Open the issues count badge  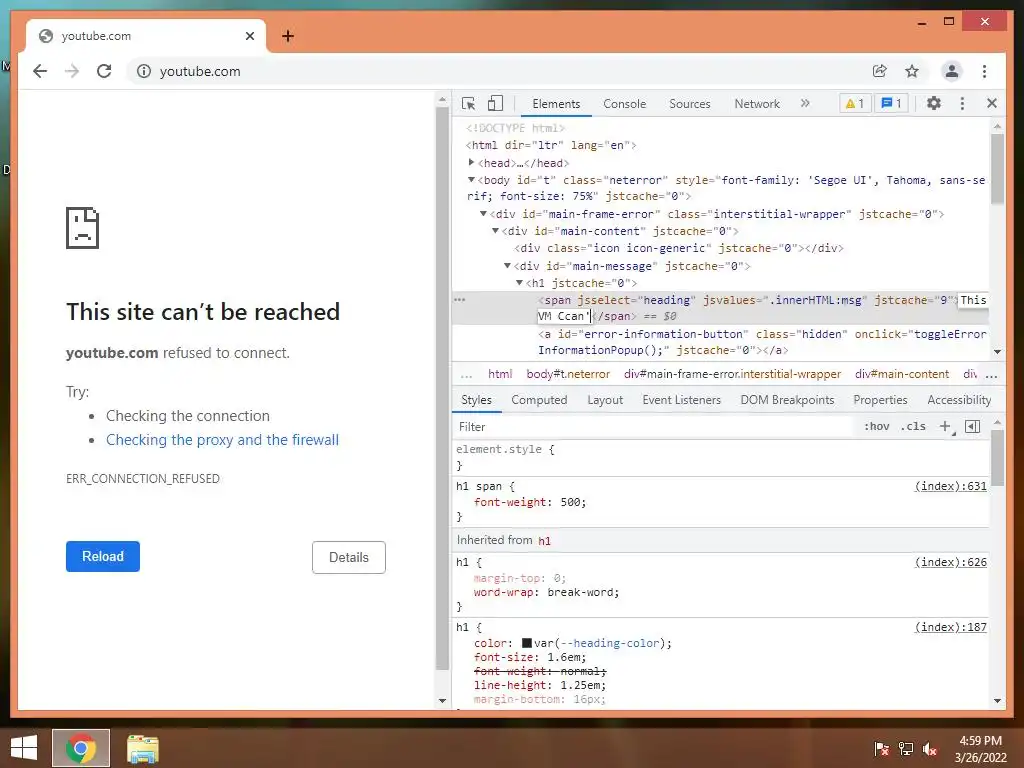(x=891, y=103)
